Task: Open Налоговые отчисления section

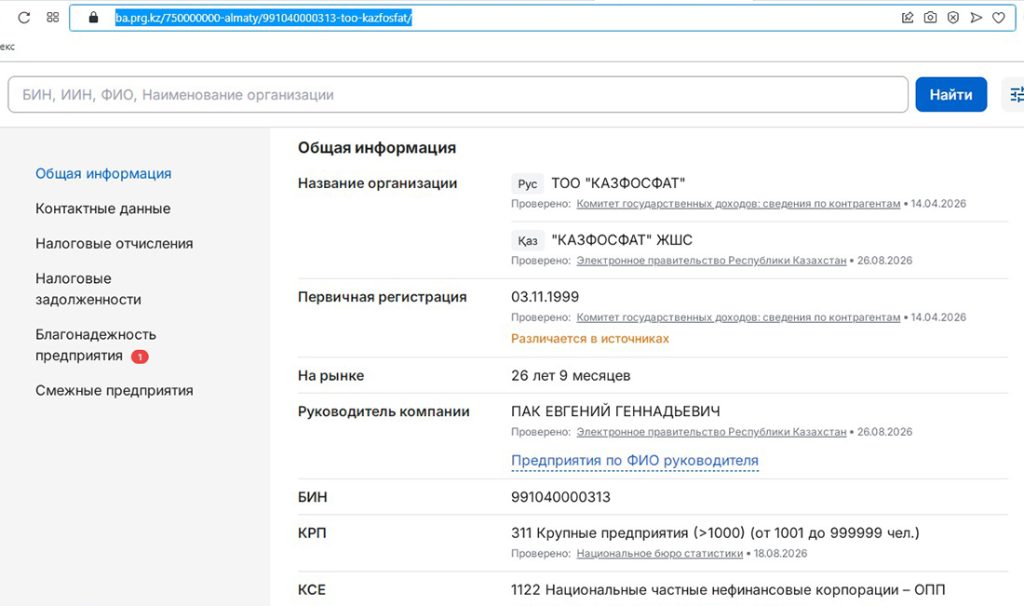Action: (x=114, y=244)
